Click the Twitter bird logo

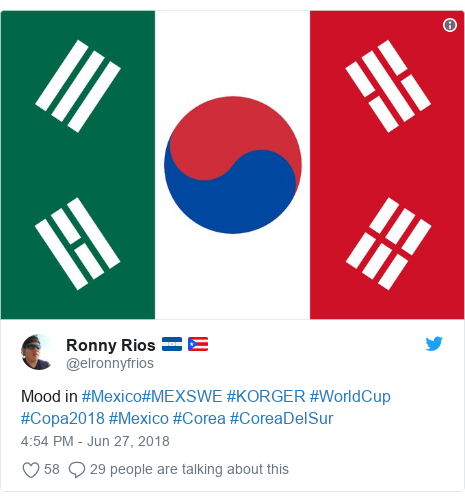click(434, 344)
